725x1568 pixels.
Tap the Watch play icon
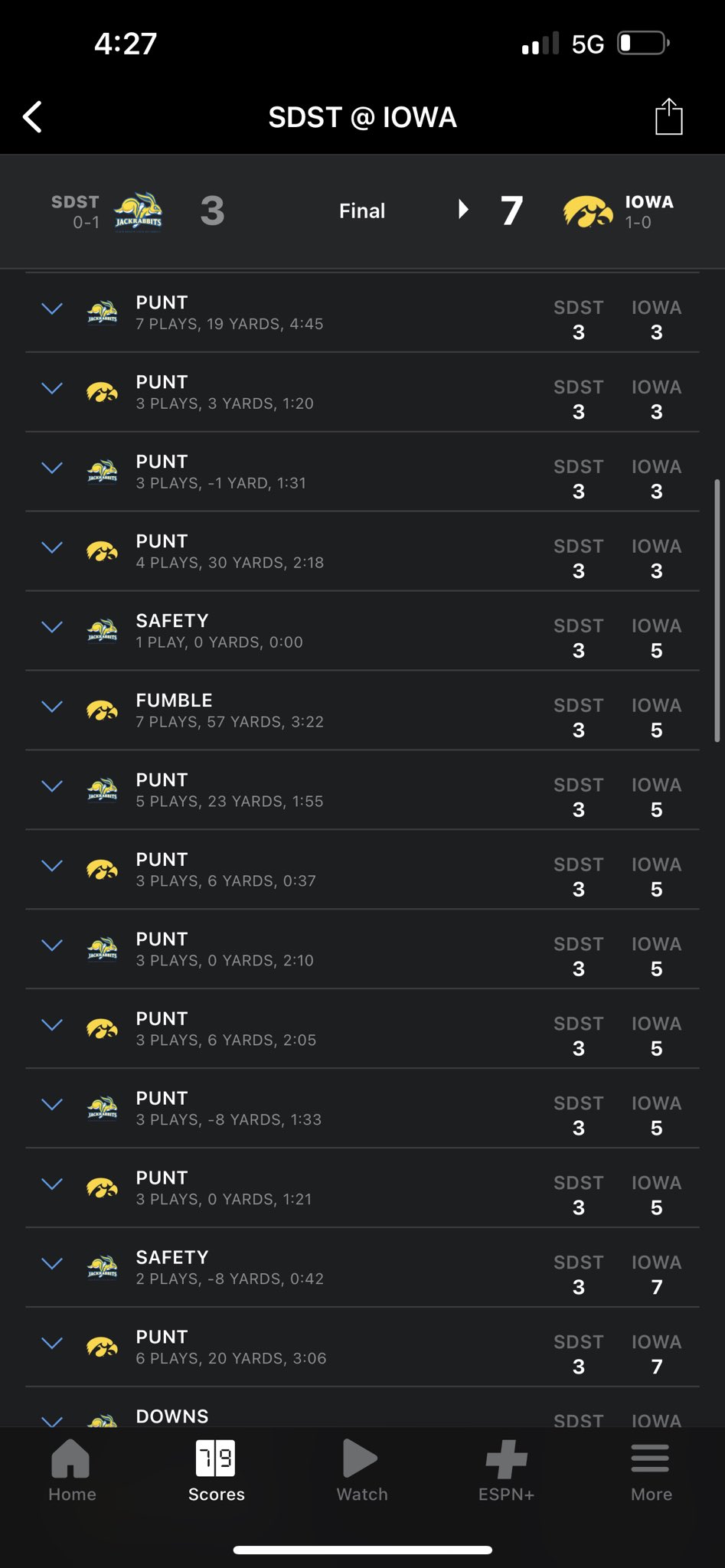tap(361, 1458)
